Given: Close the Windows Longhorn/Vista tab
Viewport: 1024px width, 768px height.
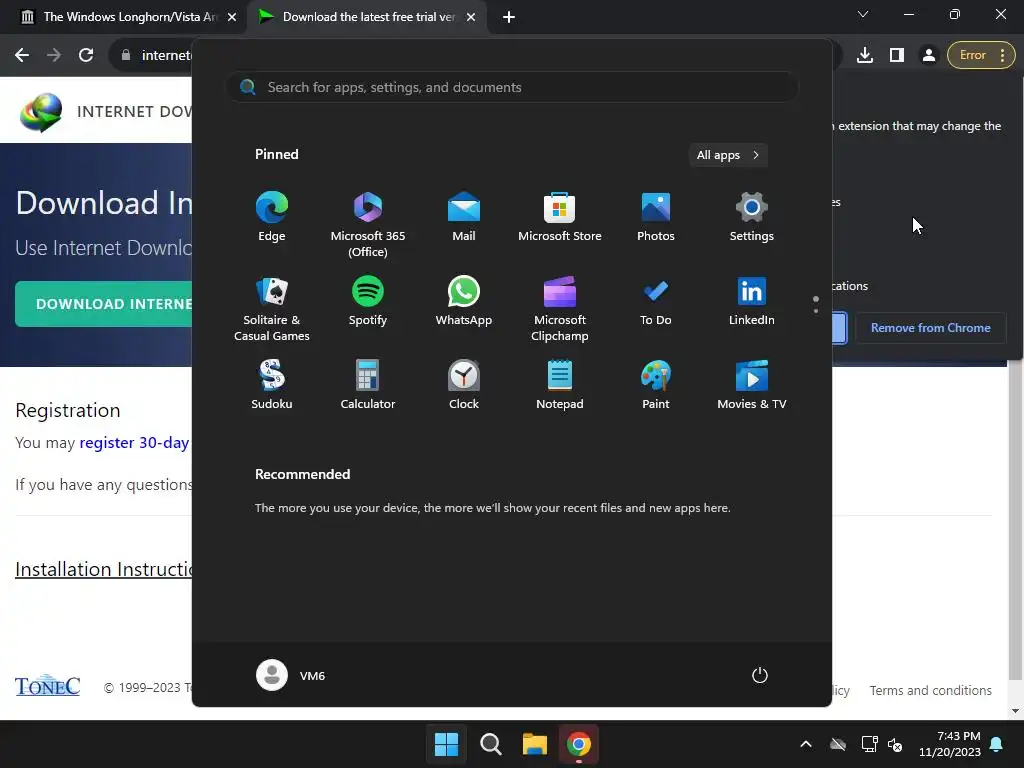Looking at the screenshot, I should click(x=232, y=17).
